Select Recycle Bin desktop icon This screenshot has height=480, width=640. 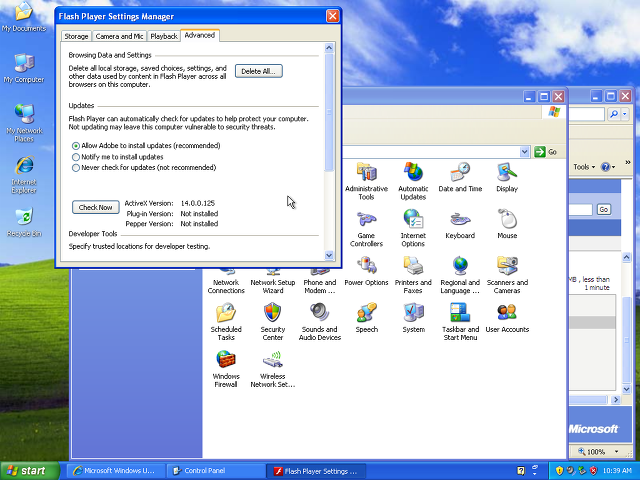point(24,222)
